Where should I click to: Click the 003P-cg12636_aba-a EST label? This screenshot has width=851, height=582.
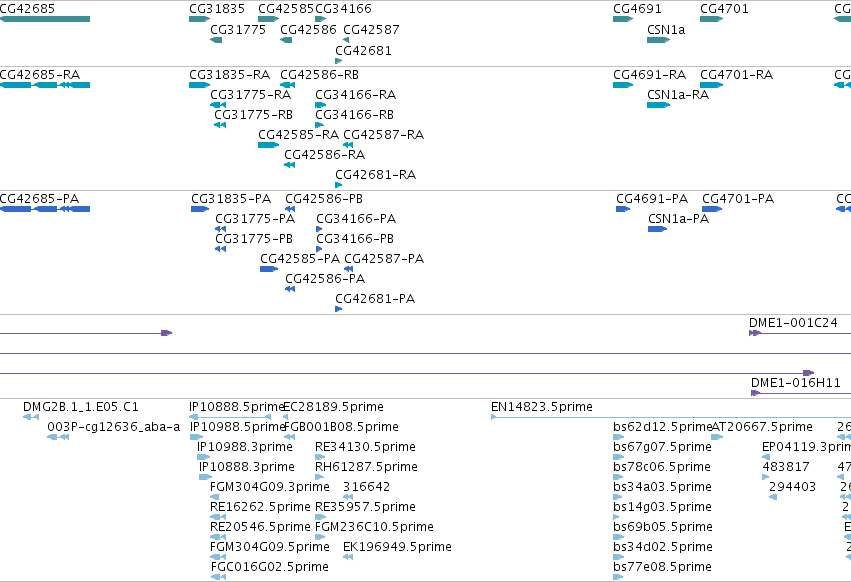coord(113,427)
